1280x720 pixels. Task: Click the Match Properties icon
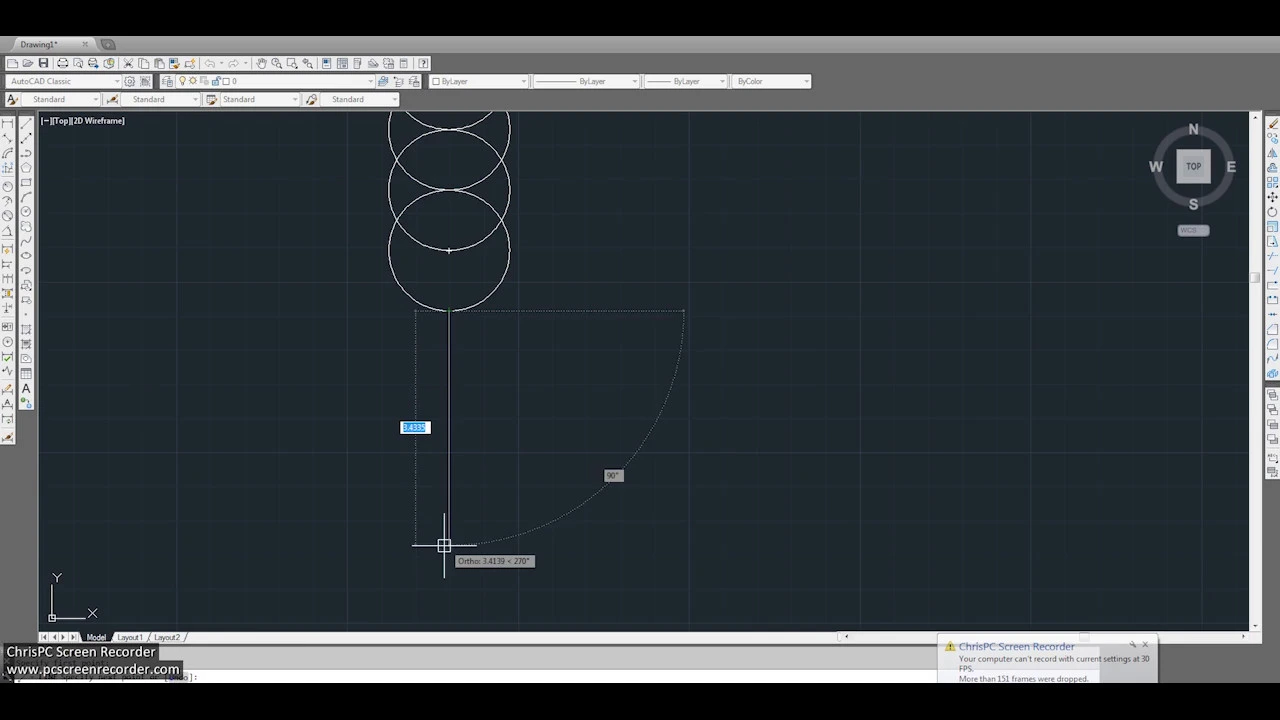(x=175, y=63)
